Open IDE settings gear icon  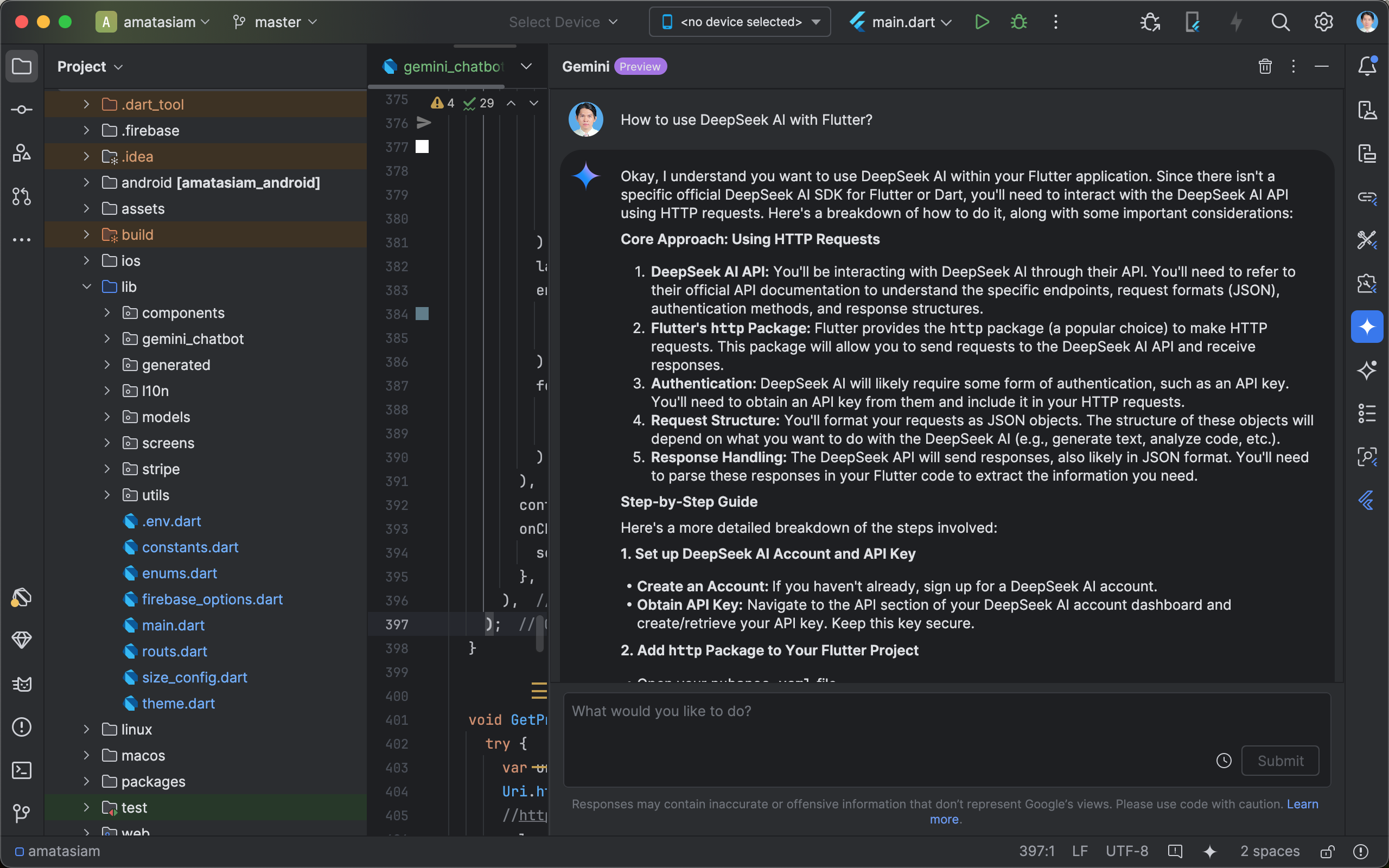coord(1323,22)
